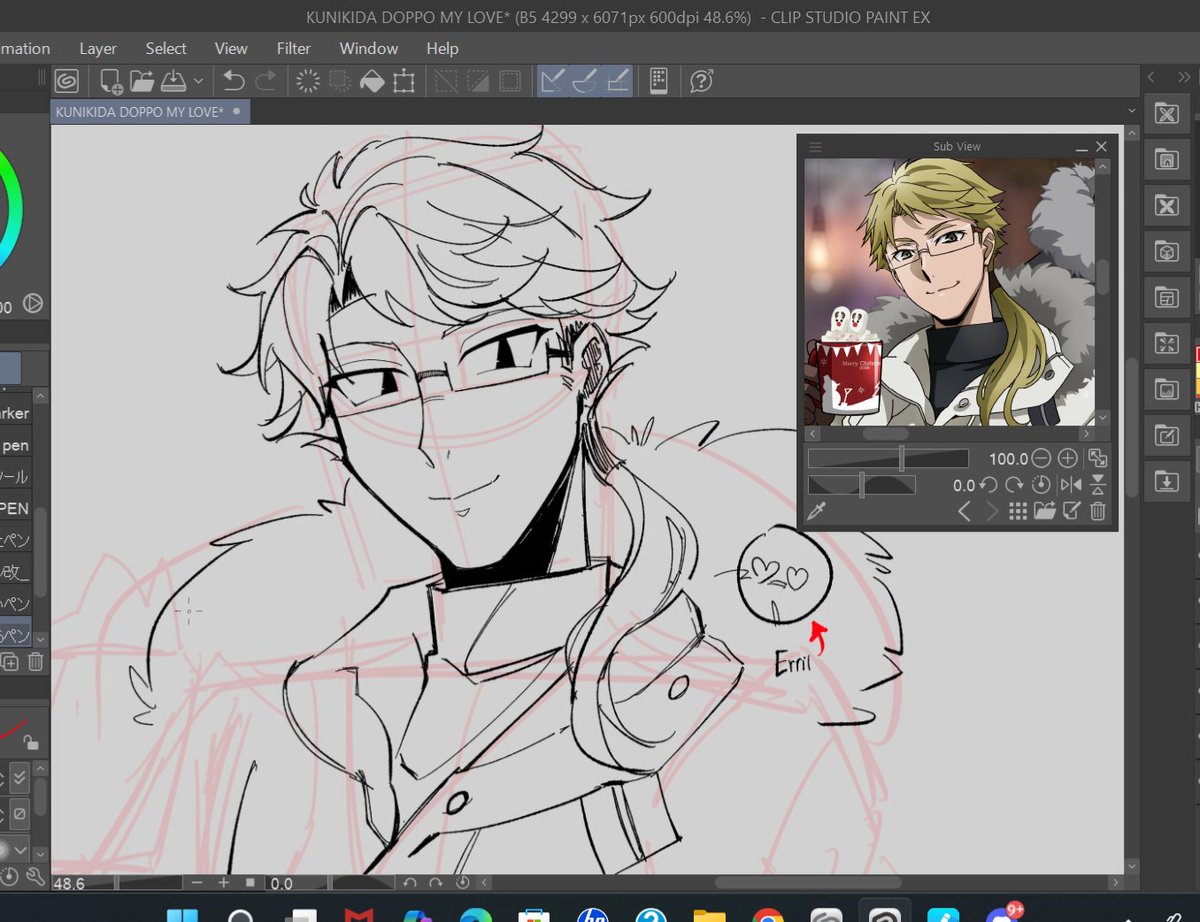Image resolution: width=1200 pixels, height=922 pixels.
Task: Reset Sub View image rotation
Action: [x=1041, y=485]
